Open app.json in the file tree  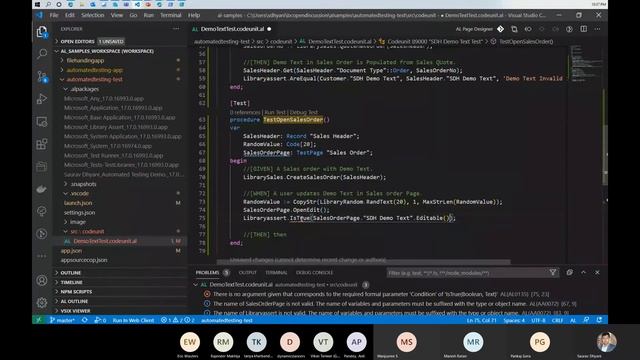coord(71,251)
